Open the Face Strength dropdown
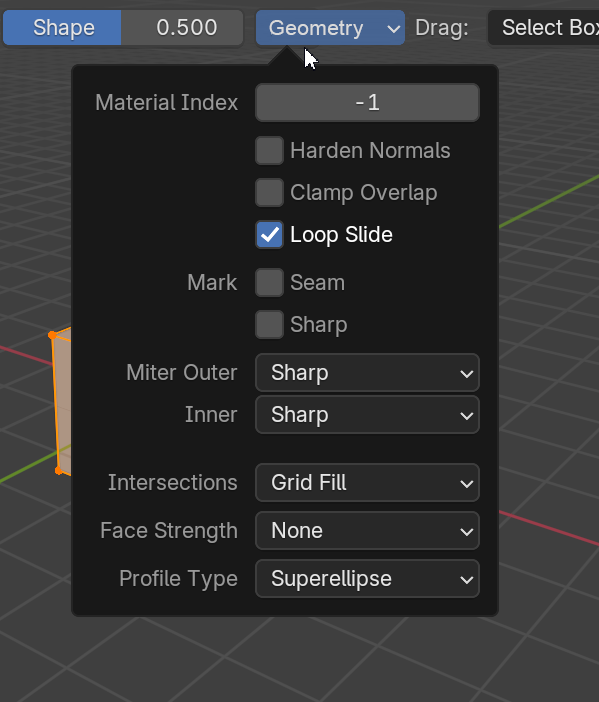Screen dimensions: 599x702 pyautogui.click(x=367, y=531)
